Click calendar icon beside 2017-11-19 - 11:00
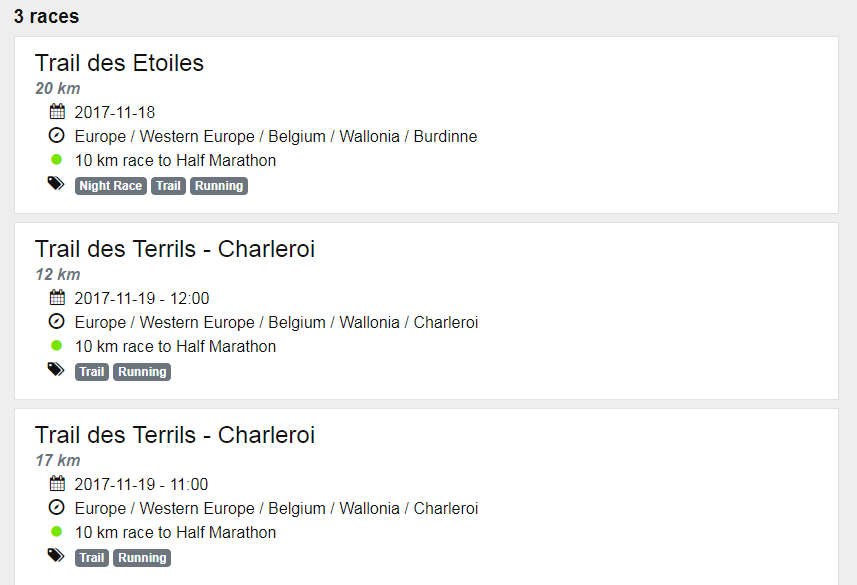The width and height of the screenshot is (857, 585). (x=57, y=484)
